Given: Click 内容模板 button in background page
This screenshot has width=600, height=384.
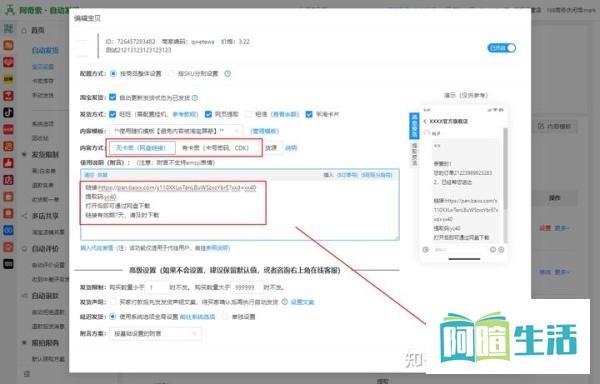Looking at the screenshot, I should [x=554, y=126].
